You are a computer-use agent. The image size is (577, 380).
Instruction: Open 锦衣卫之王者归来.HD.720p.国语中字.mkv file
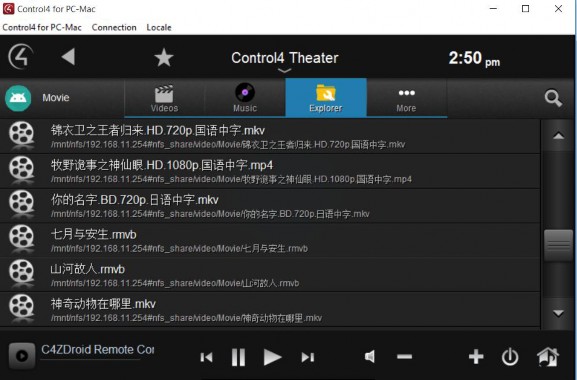click(270, 136)
